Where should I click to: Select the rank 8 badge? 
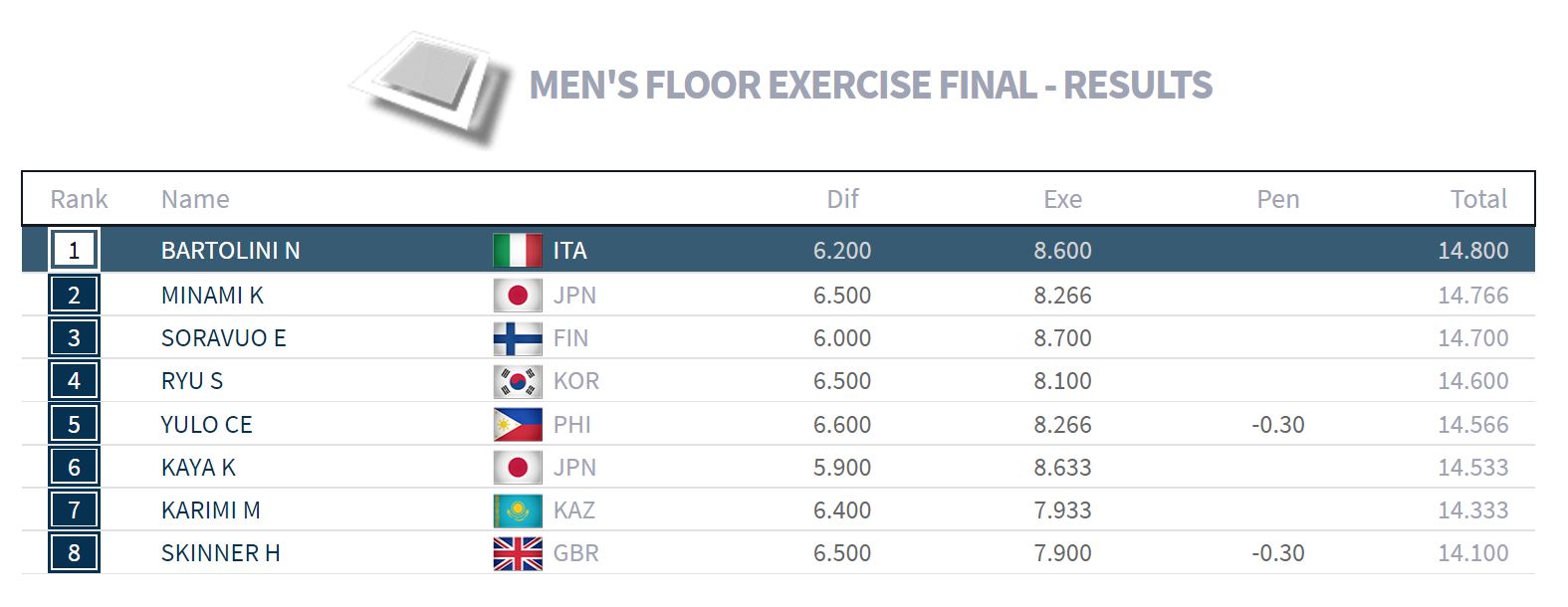pos(74,552)
